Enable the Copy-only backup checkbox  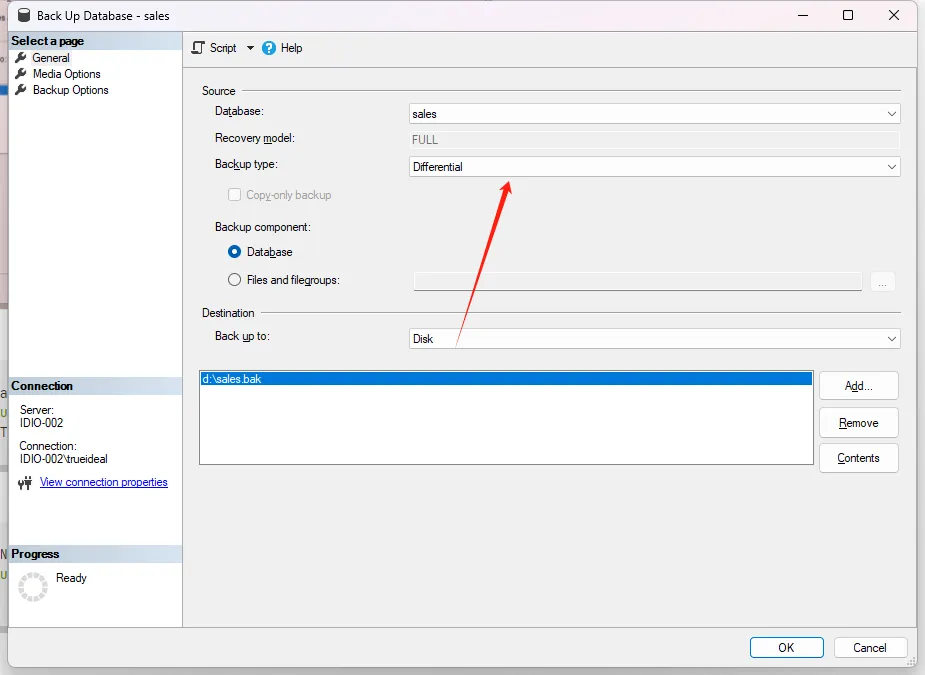pos(235,195)
